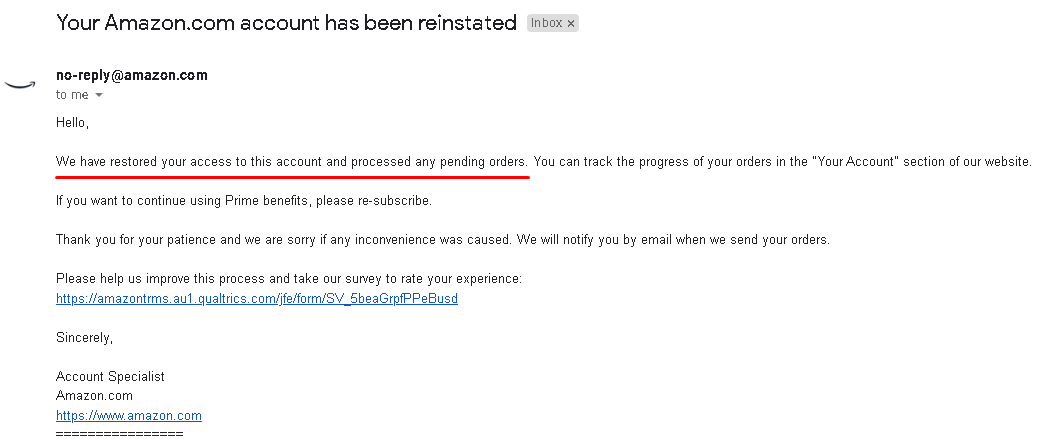
Task: Click the "Hello," greeting line
Action: 73,123
